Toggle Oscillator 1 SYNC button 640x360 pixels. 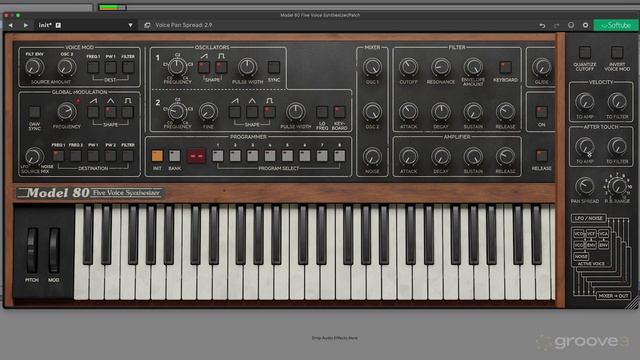pos(274,67)
